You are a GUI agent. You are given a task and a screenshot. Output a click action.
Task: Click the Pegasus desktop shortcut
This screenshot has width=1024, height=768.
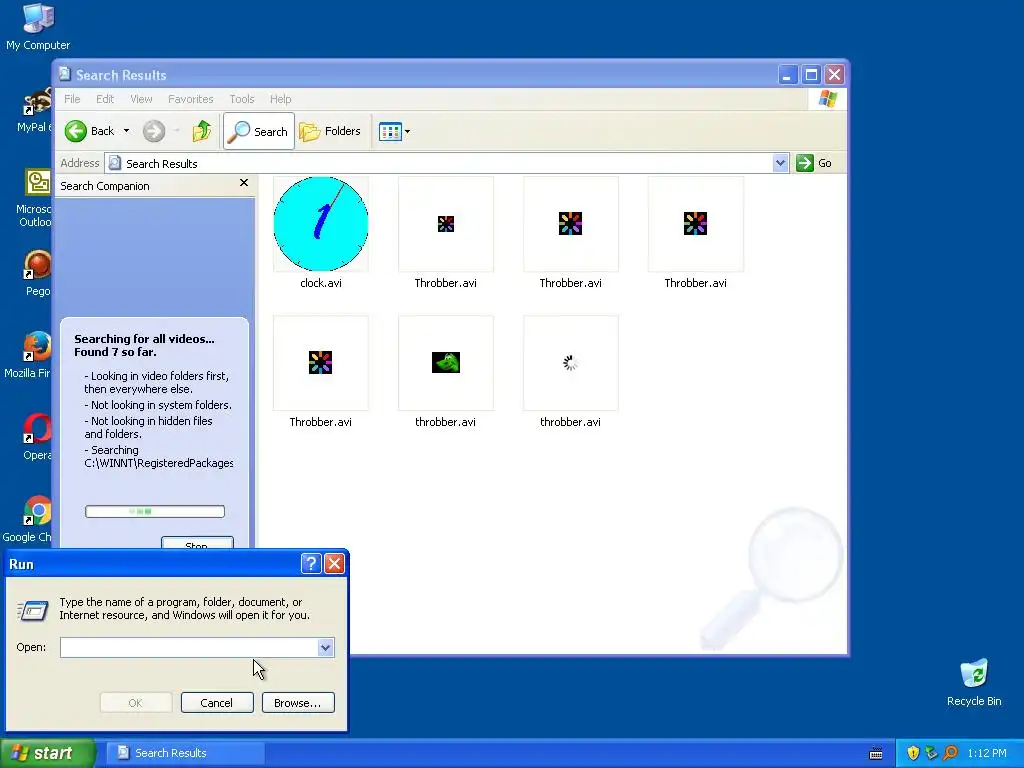[37, 273]
